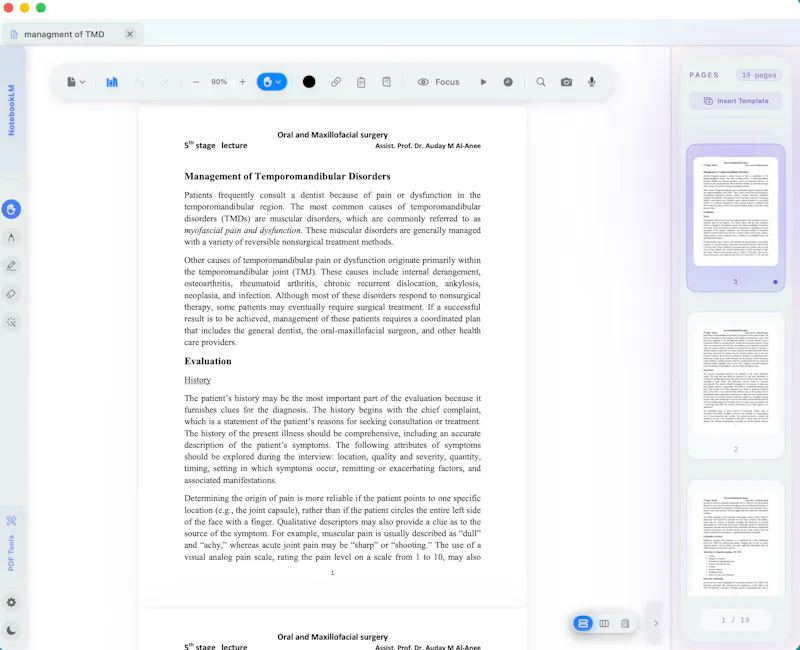Select the pen tool in left sidebar
800x650 pixels.
click(11, 266)
